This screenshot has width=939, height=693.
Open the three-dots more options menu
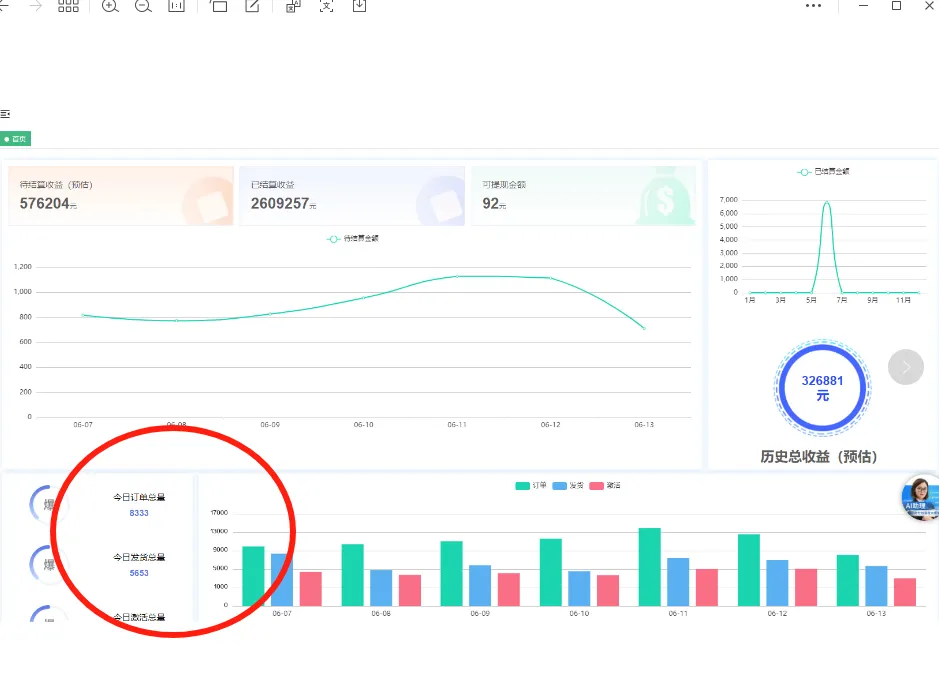[813, 6]
